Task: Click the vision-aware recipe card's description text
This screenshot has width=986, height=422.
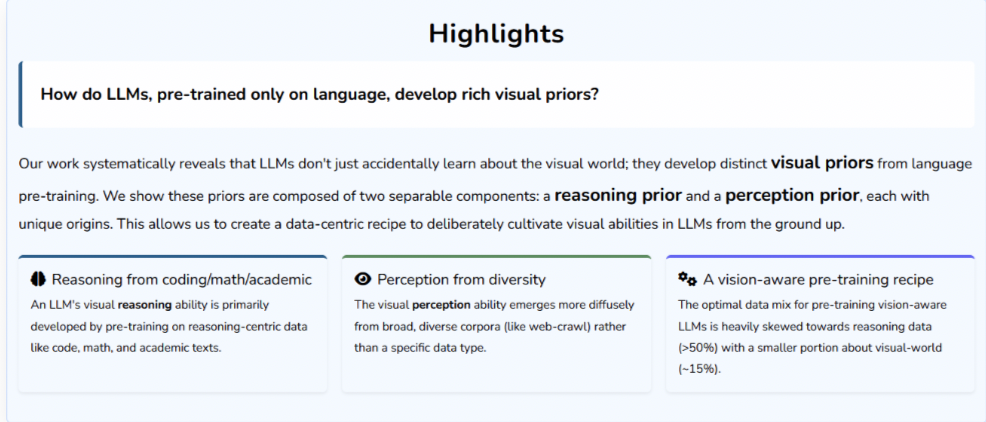Action: [813, 337]
